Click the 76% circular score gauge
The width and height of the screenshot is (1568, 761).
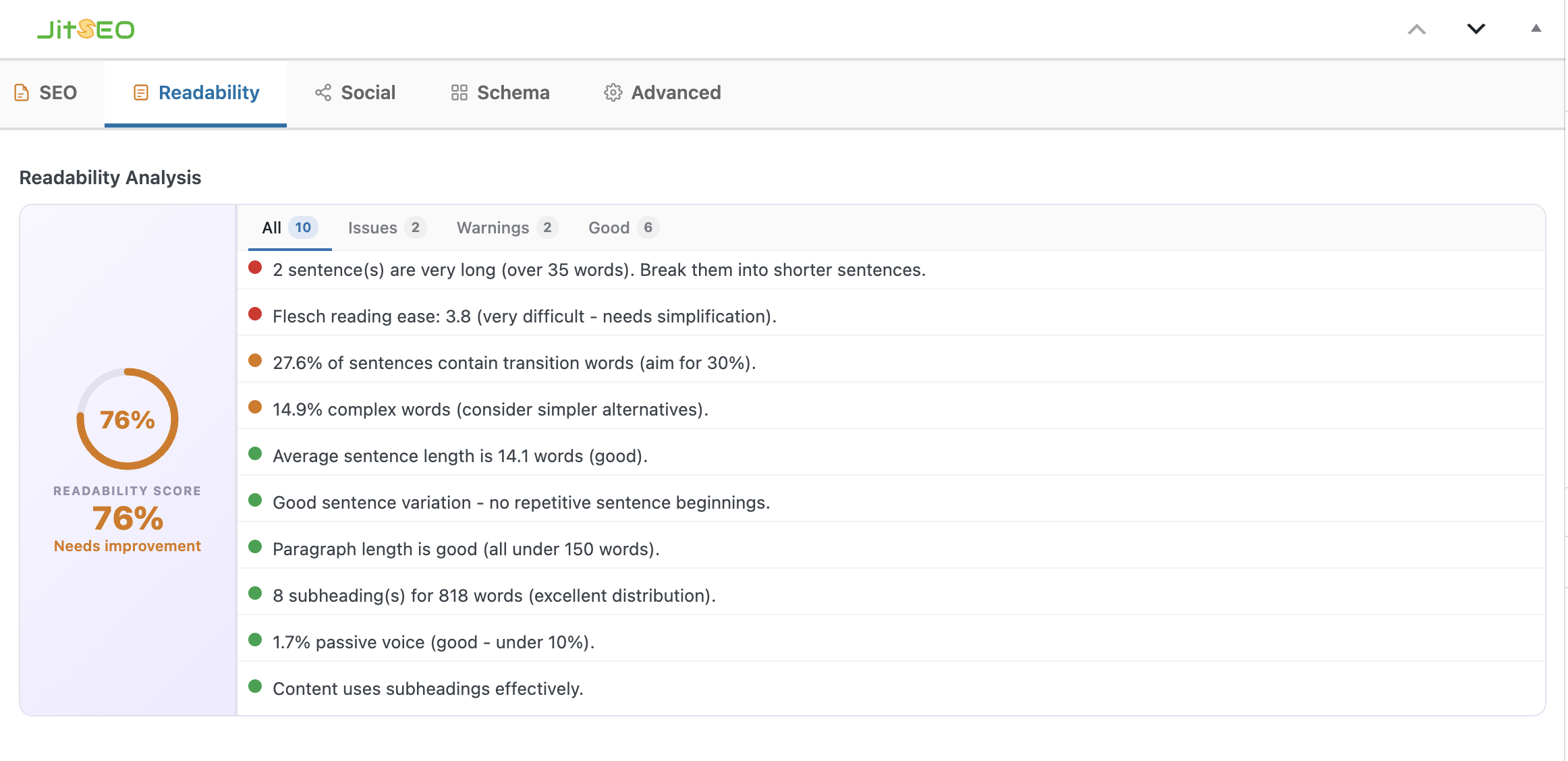pos(128,419)
